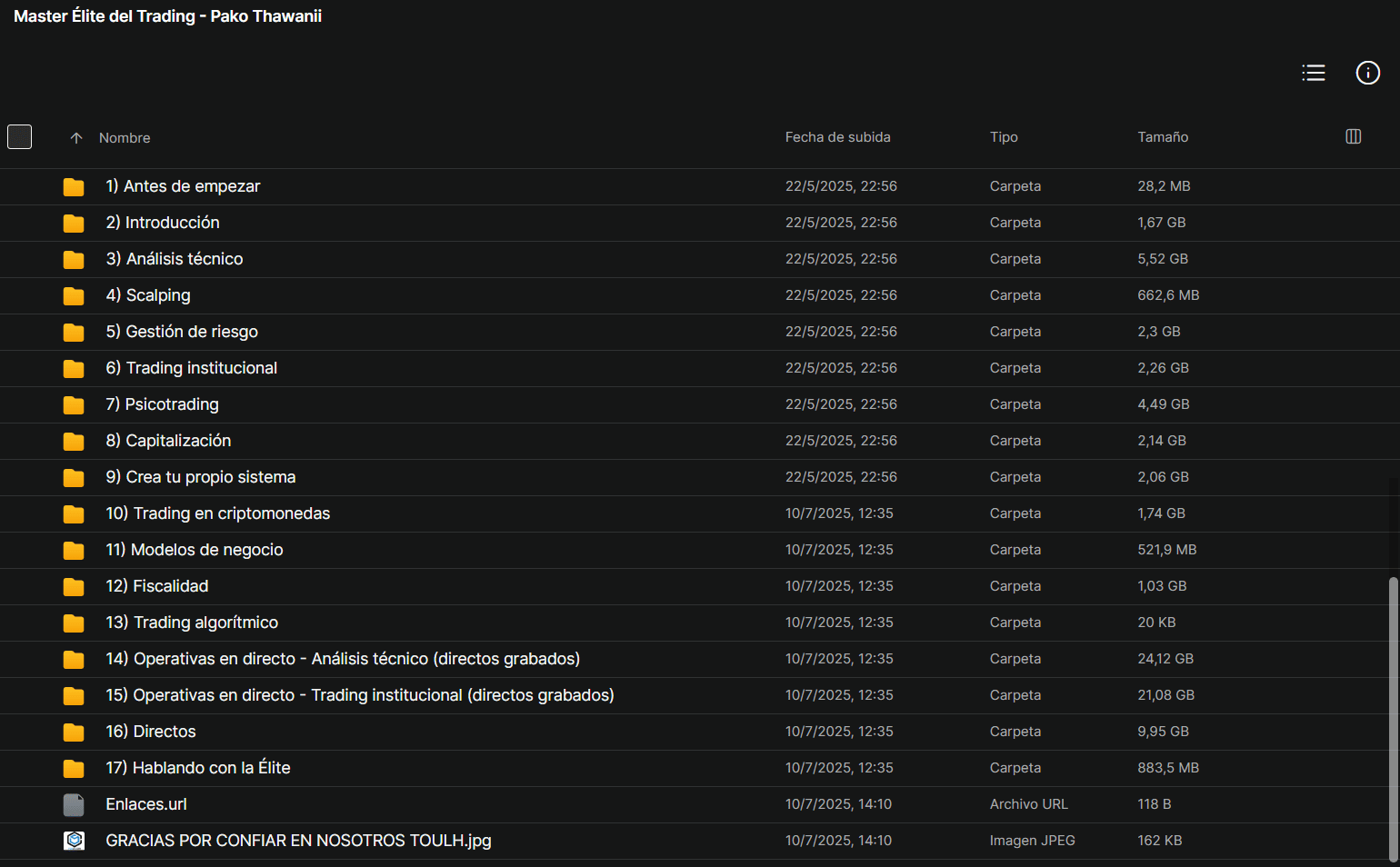Switch to list view icon
This screenshot has height=867, width=1400.
click(1314, 73)
